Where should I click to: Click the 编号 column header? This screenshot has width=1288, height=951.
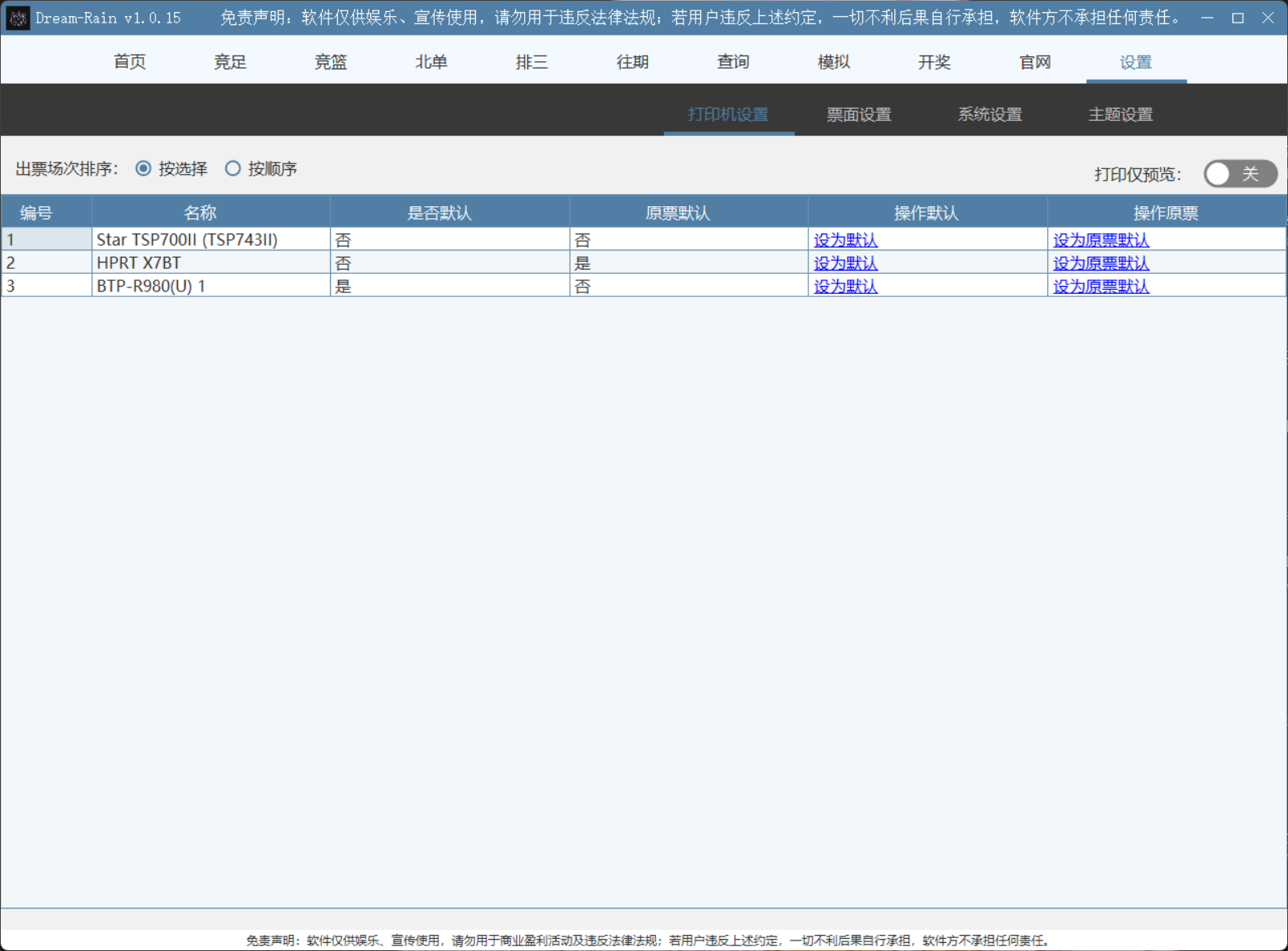pos(36,213)
